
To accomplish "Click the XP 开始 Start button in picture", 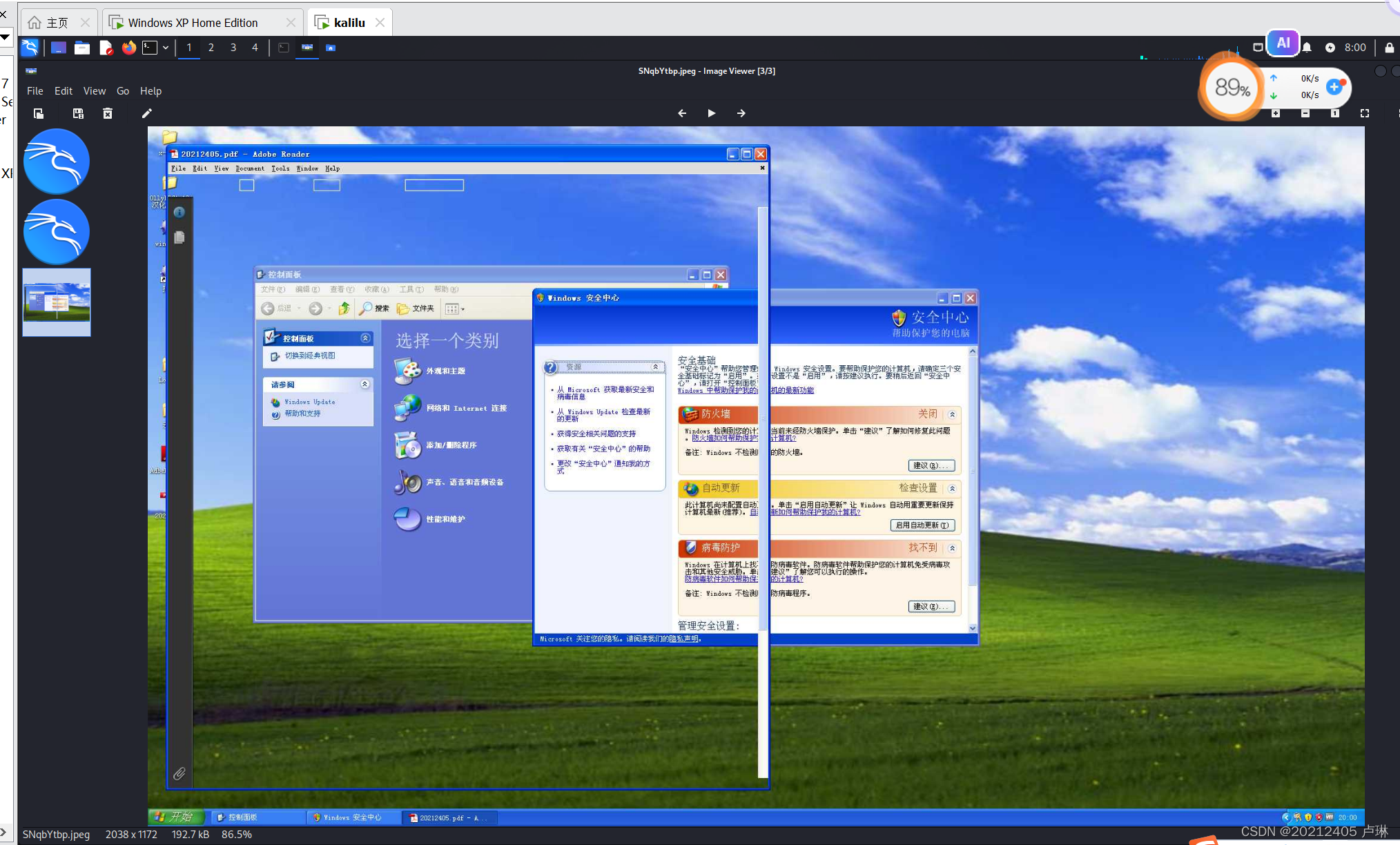I will click(x=177, y=817).
